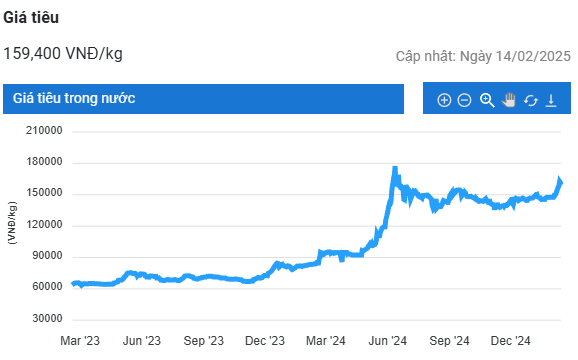Click the latest price point at line end
Viewport: 578px width, 360px height.
pos(560,182)
